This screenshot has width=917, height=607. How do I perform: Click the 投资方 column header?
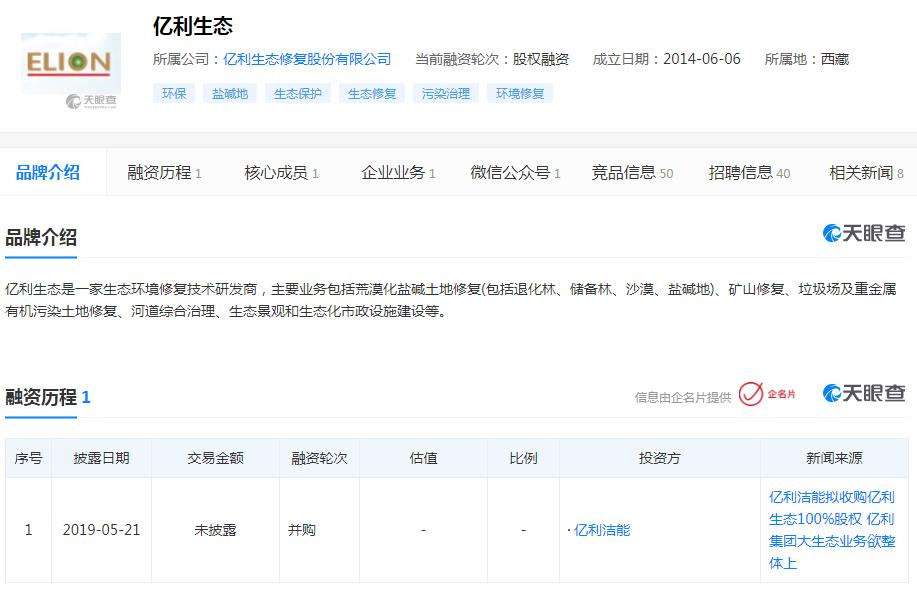point(660,458)
